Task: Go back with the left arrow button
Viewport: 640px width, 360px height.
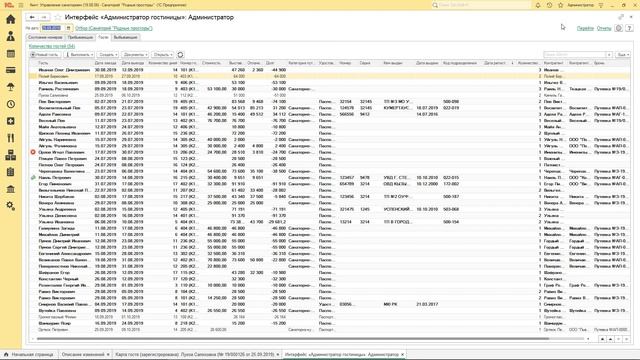Action: coord(32,17)
